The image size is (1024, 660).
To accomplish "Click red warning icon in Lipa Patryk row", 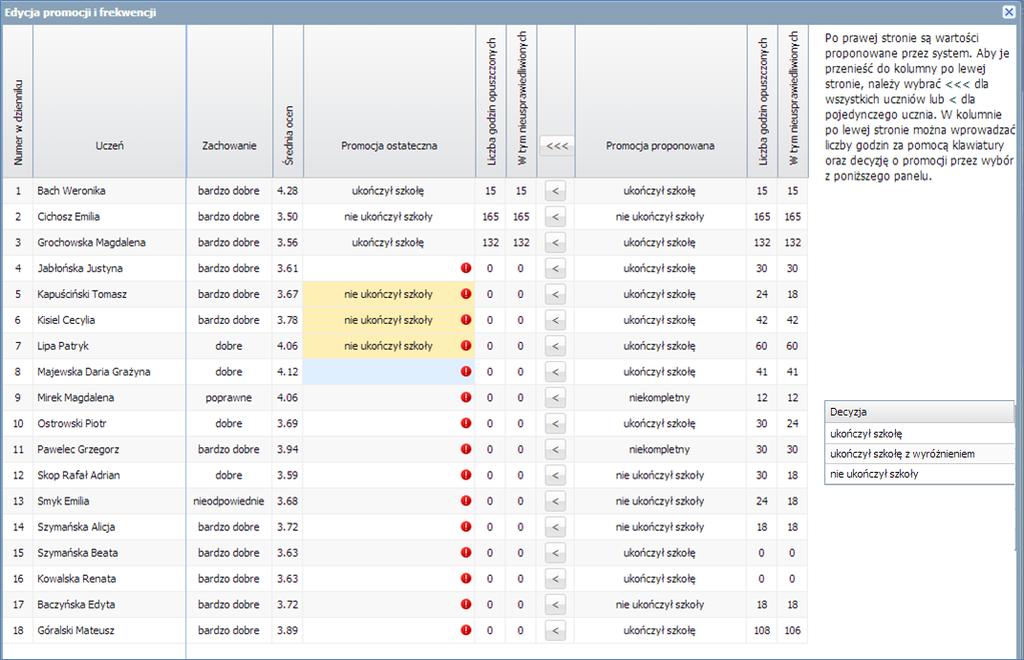I will (x=466, y=345).
